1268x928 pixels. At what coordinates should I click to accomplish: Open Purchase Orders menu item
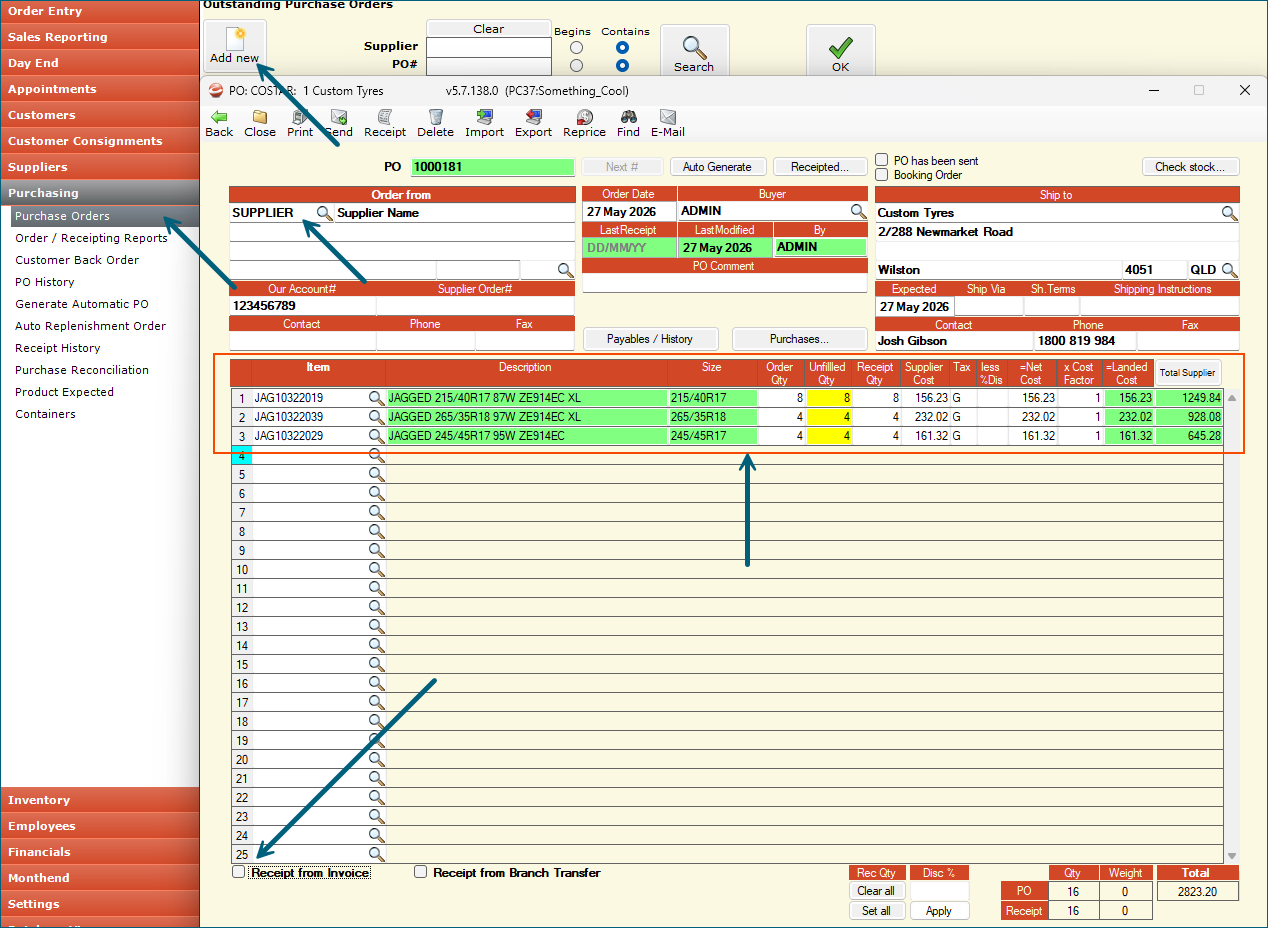[x=105, y=216]
